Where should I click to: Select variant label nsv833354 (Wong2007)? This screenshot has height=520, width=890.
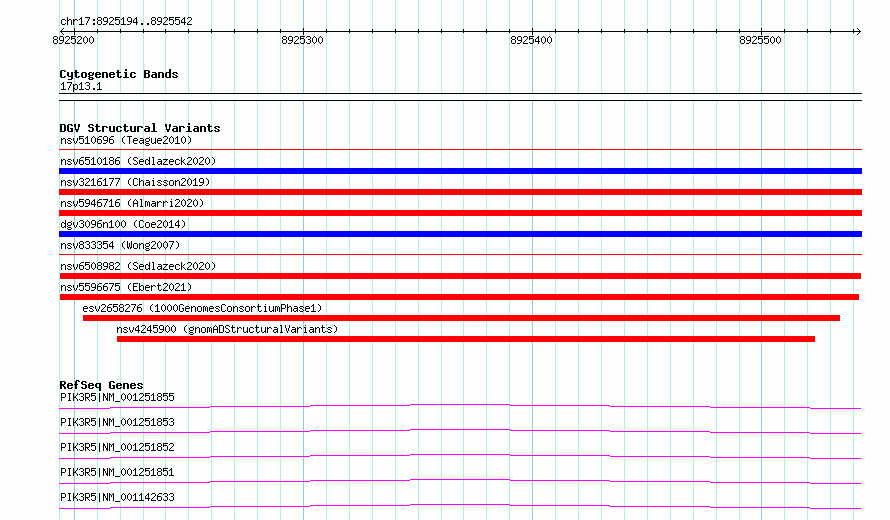tap(120, 245)
